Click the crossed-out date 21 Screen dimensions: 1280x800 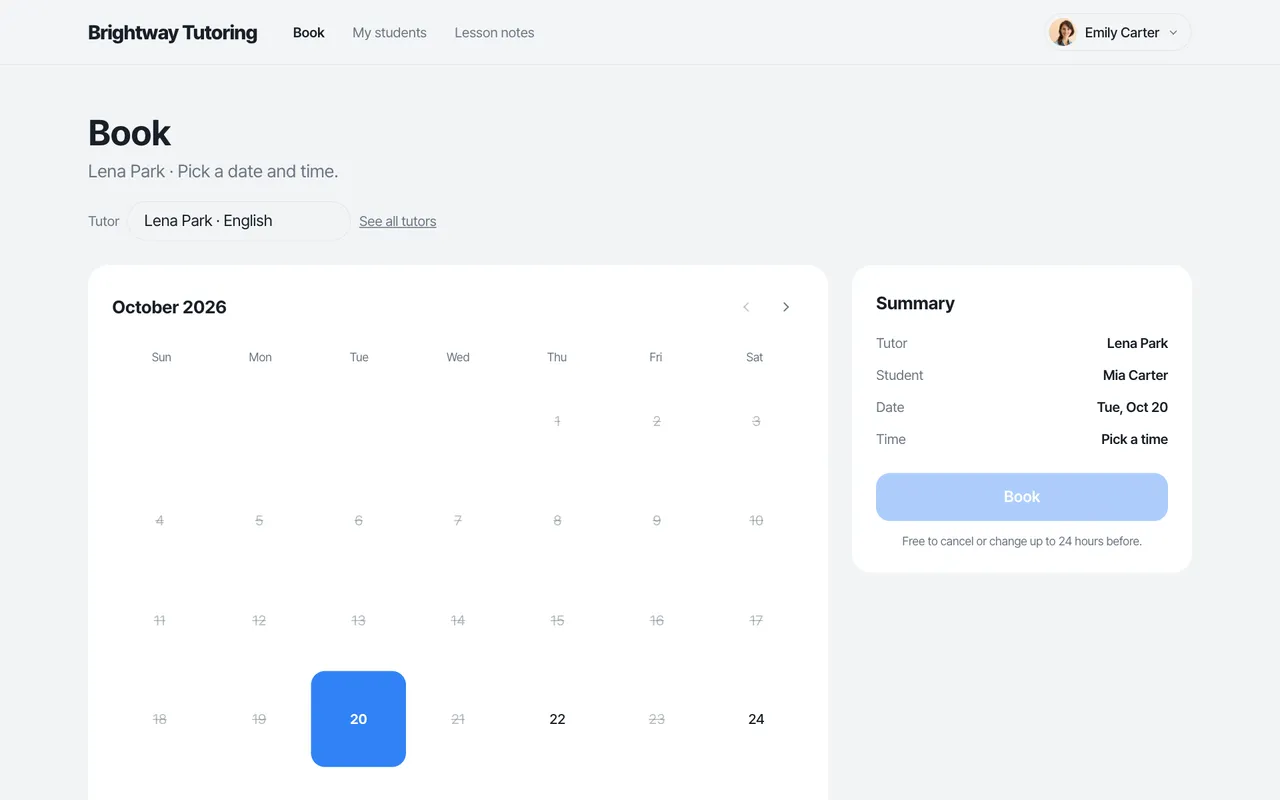tap(458, 719)
